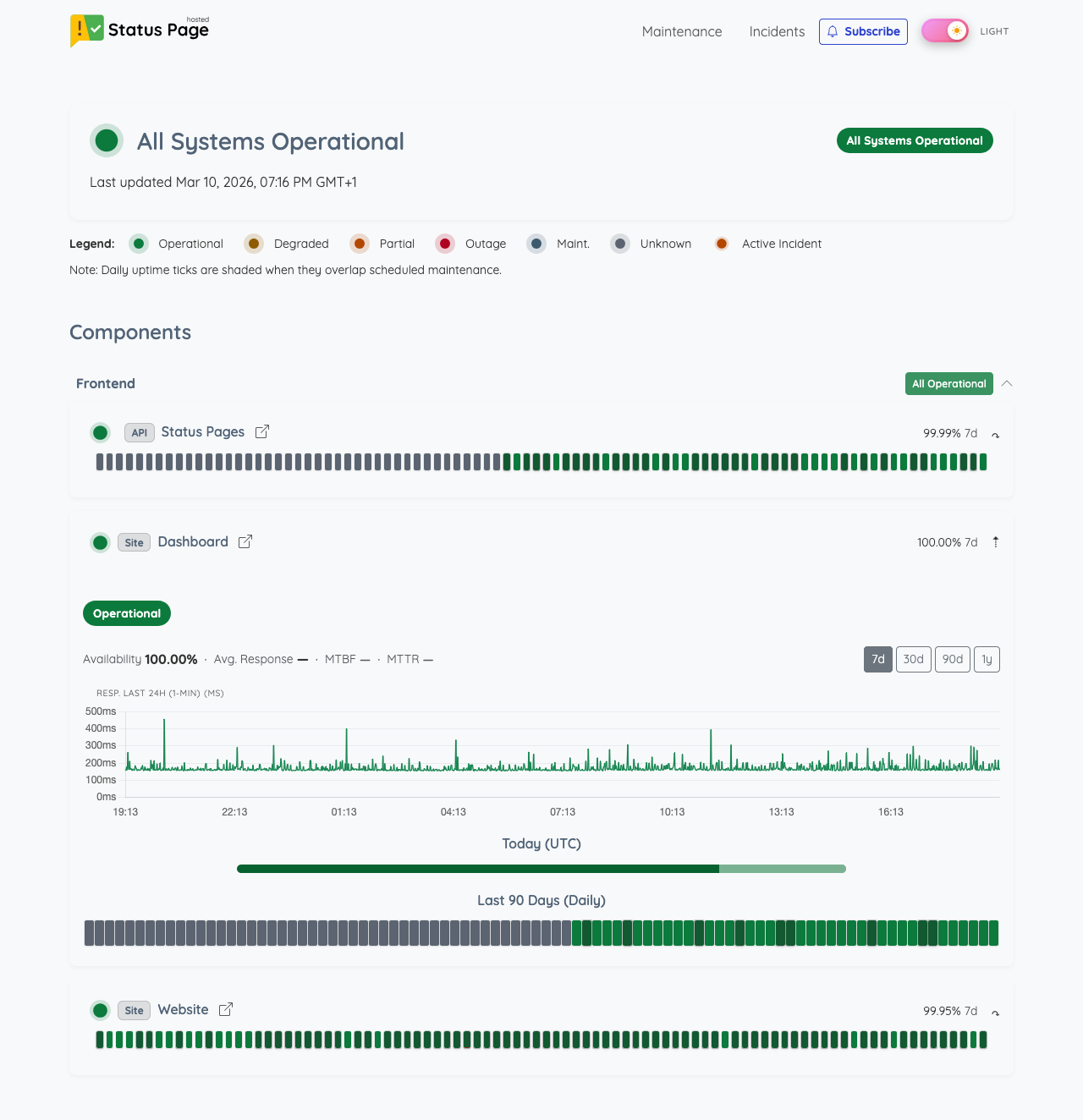The width and height of the screenshot is (1083, 1120).
Task: Click the API badge on Status Pages
Action: pos(140,432)
